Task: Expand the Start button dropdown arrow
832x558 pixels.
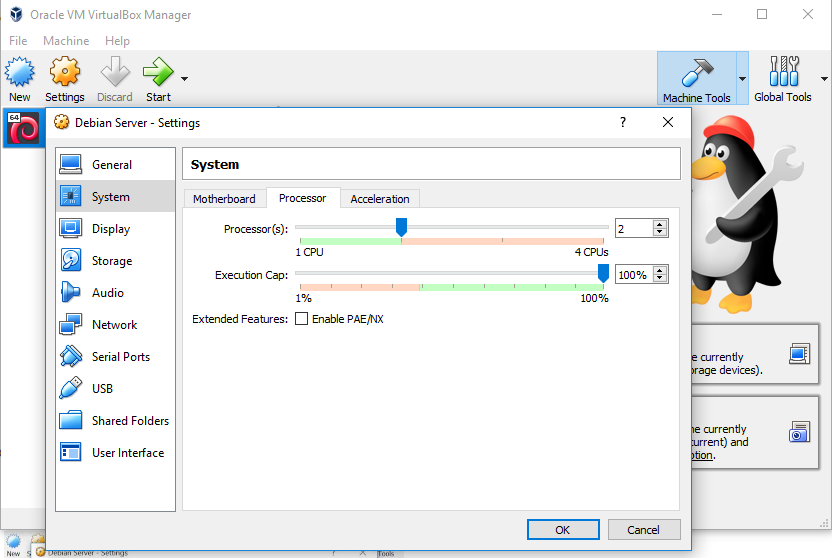Action: [x=184, y=79]
